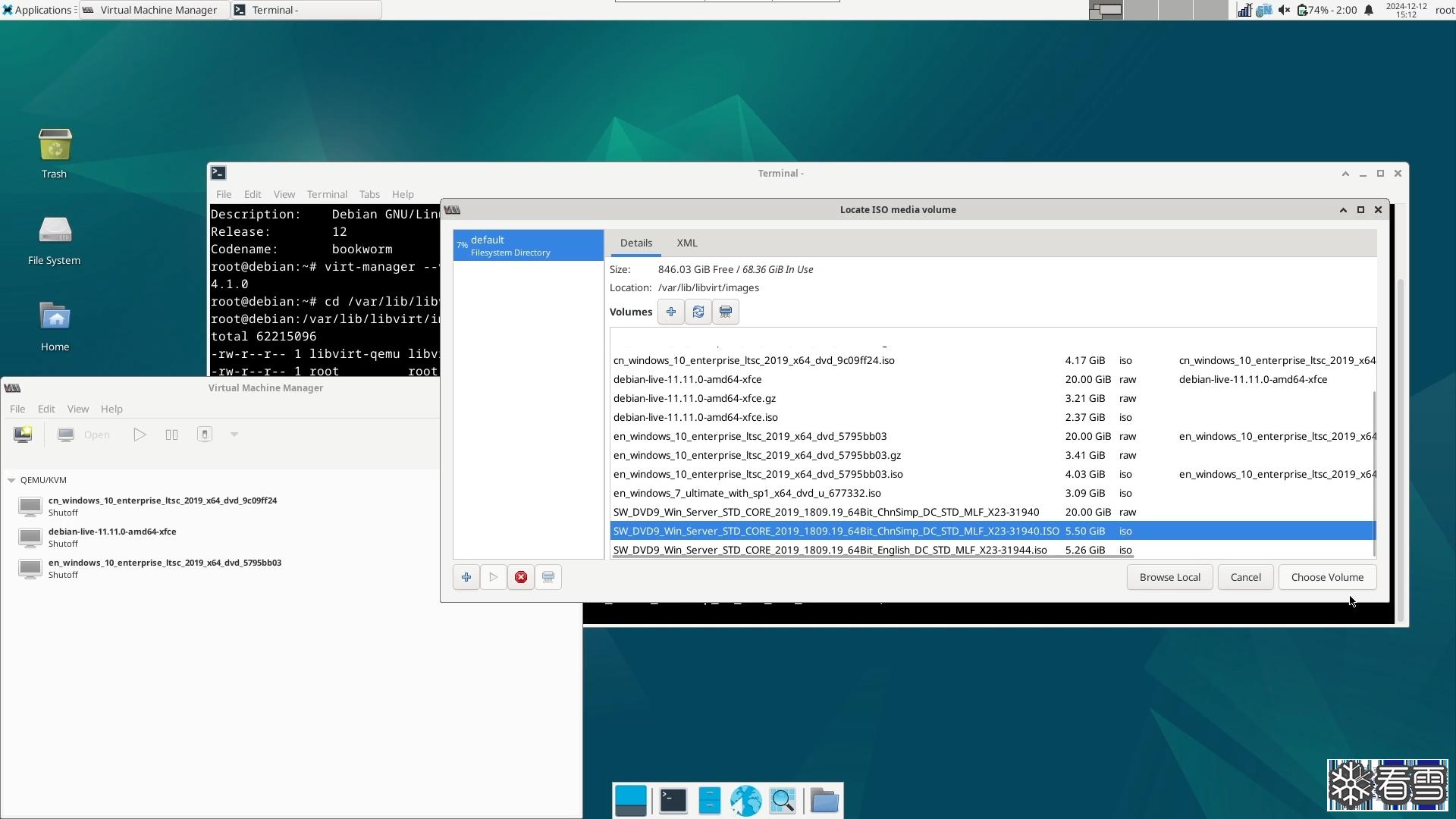Switch workspace using pager
The height and width of the screenshot is (819, 1456).
1159,10
